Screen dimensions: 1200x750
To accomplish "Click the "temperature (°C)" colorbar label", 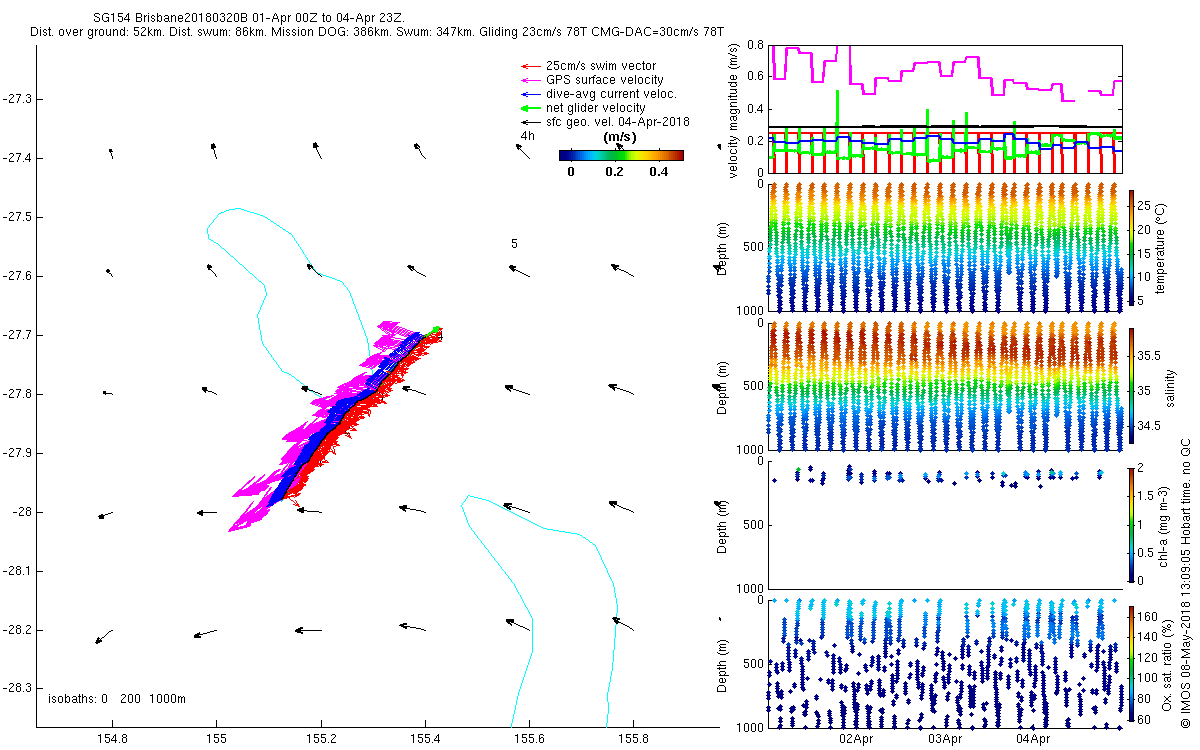I will [1162, 246].
